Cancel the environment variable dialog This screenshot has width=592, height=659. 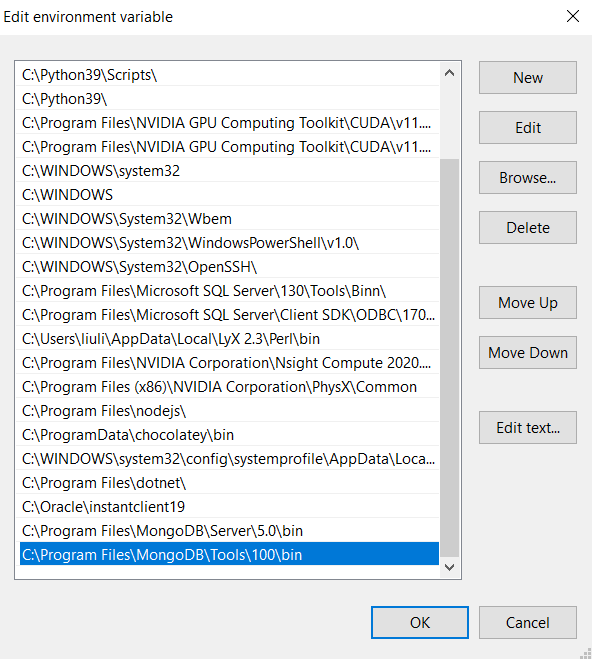click(528, 622)
